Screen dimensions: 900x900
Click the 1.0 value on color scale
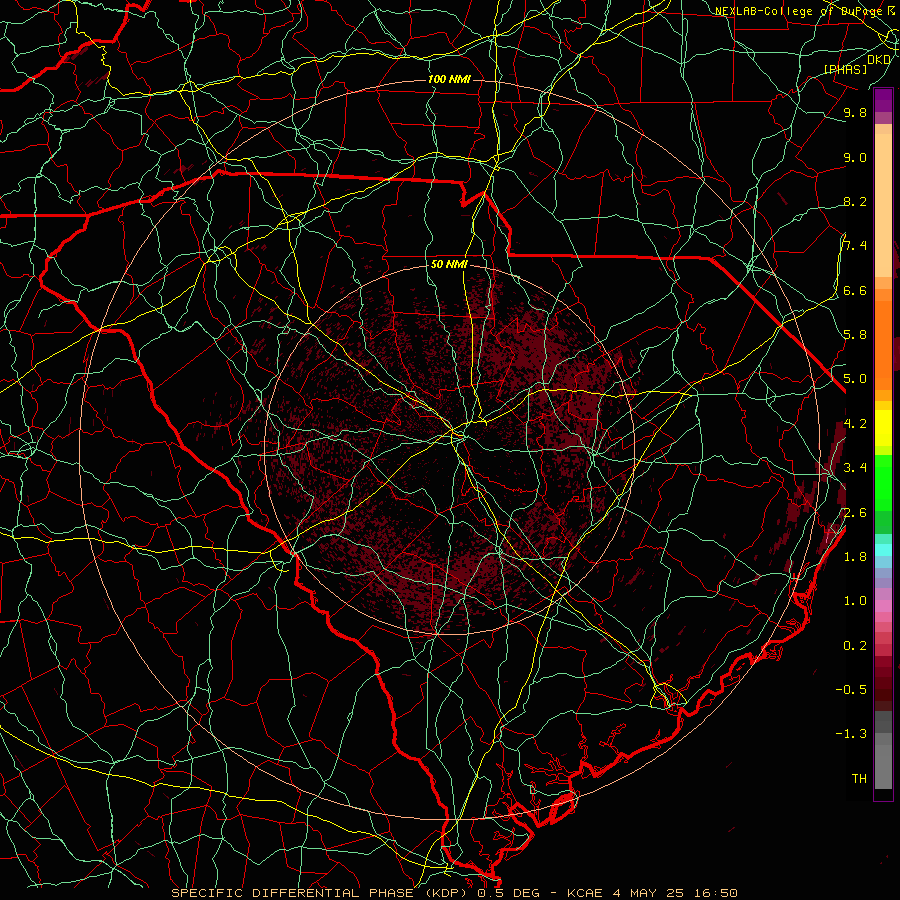(x=855, y=600)
